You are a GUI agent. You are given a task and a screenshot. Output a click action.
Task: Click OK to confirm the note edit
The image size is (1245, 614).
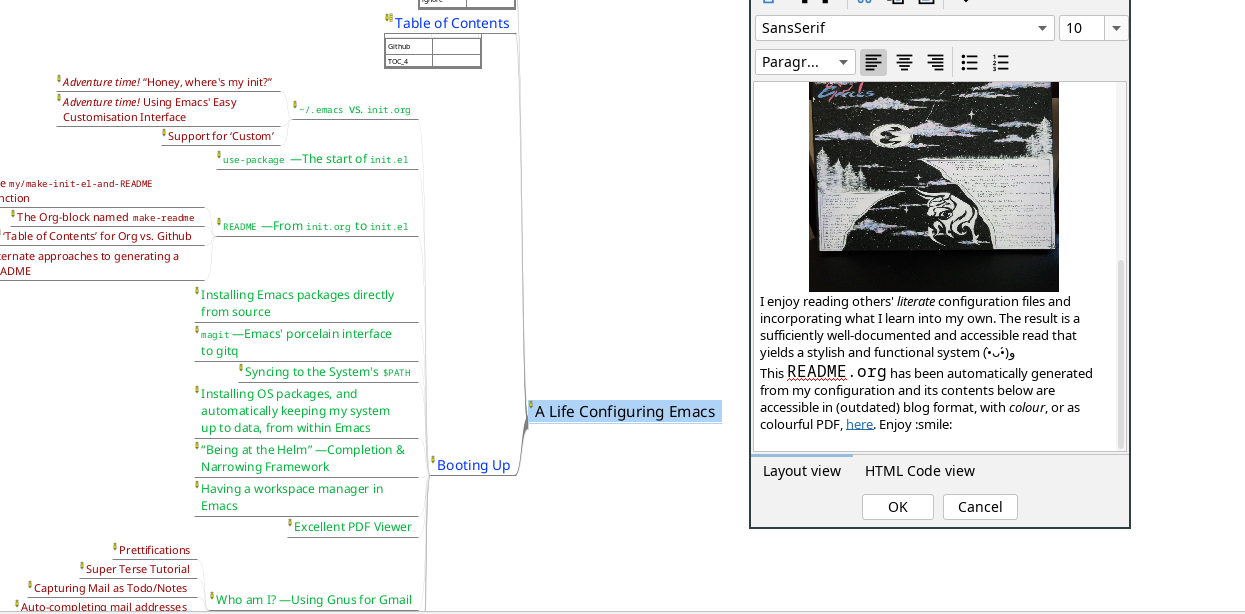click(898, 507)
